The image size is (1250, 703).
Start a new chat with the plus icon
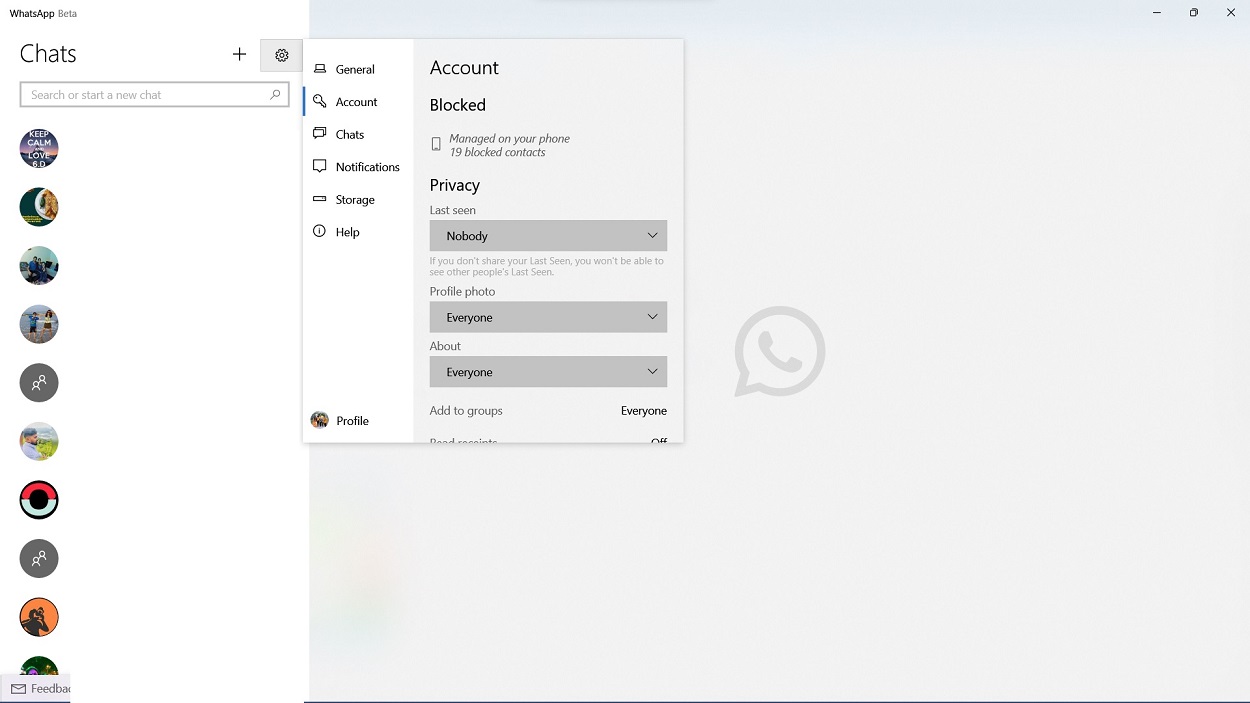pyautogui.click(x=239, y=55)
